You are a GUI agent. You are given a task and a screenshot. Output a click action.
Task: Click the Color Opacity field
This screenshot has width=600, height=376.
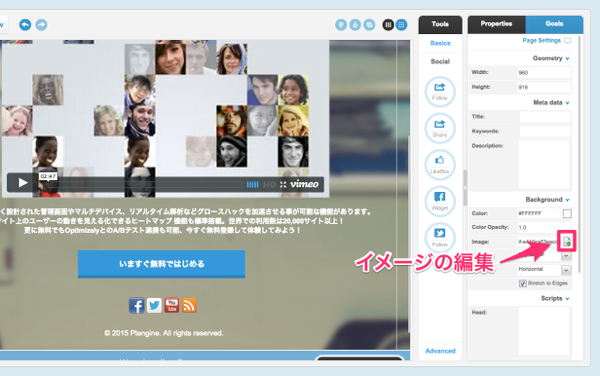(x=544, y=228)
